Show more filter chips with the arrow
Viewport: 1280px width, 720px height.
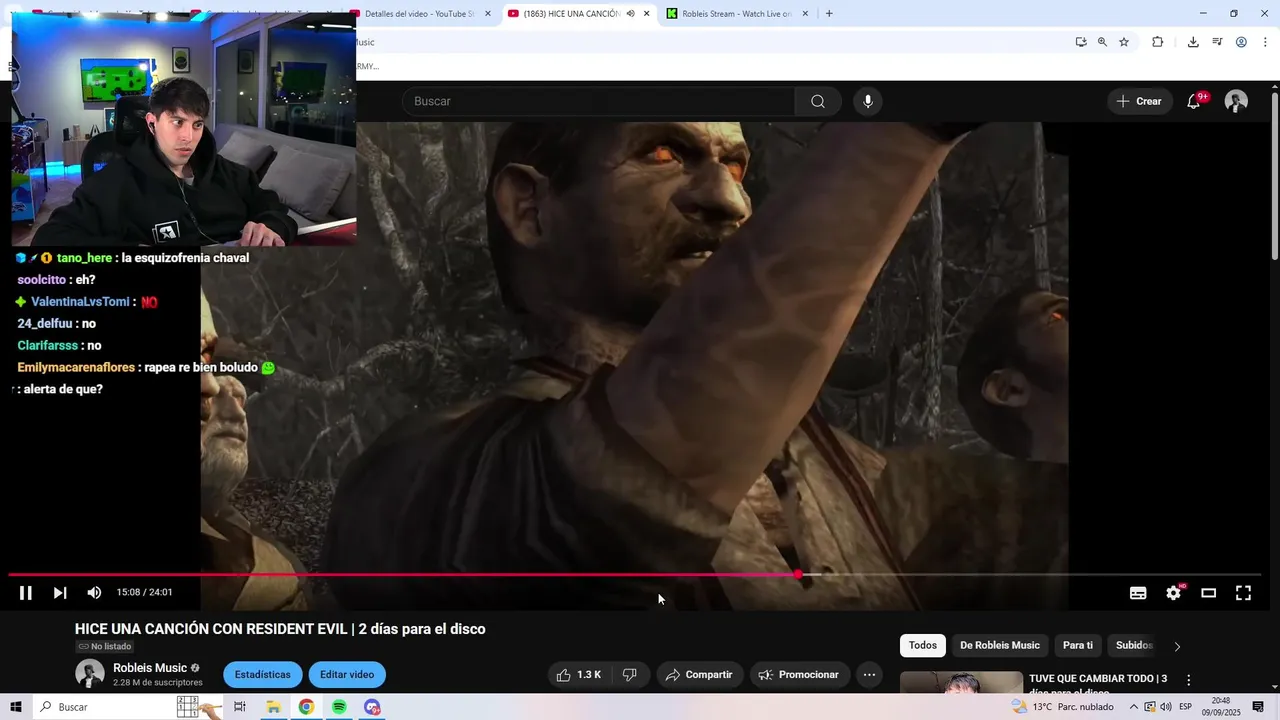point(1177,646)
